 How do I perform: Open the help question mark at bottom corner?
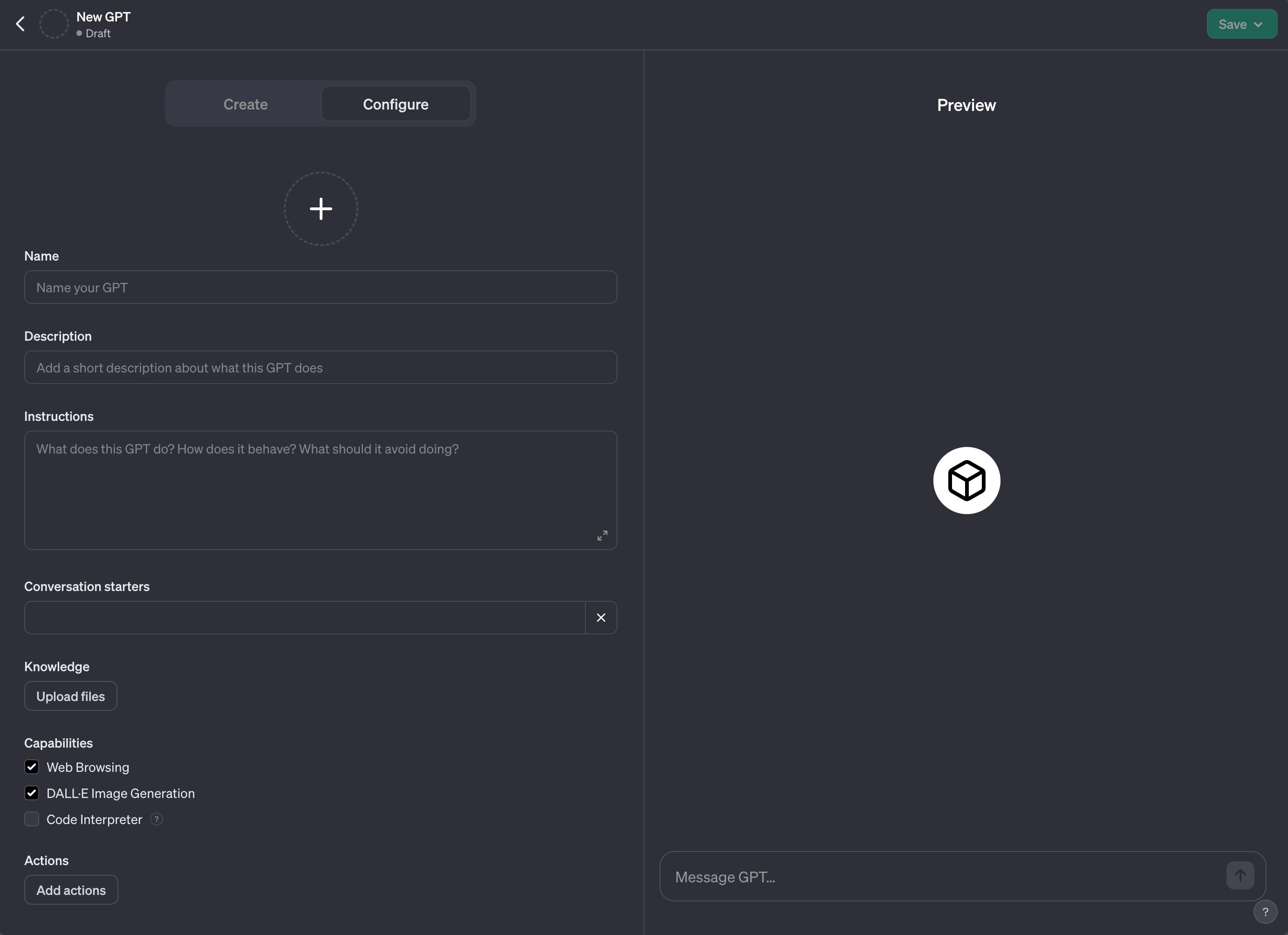pos(1265,912)
